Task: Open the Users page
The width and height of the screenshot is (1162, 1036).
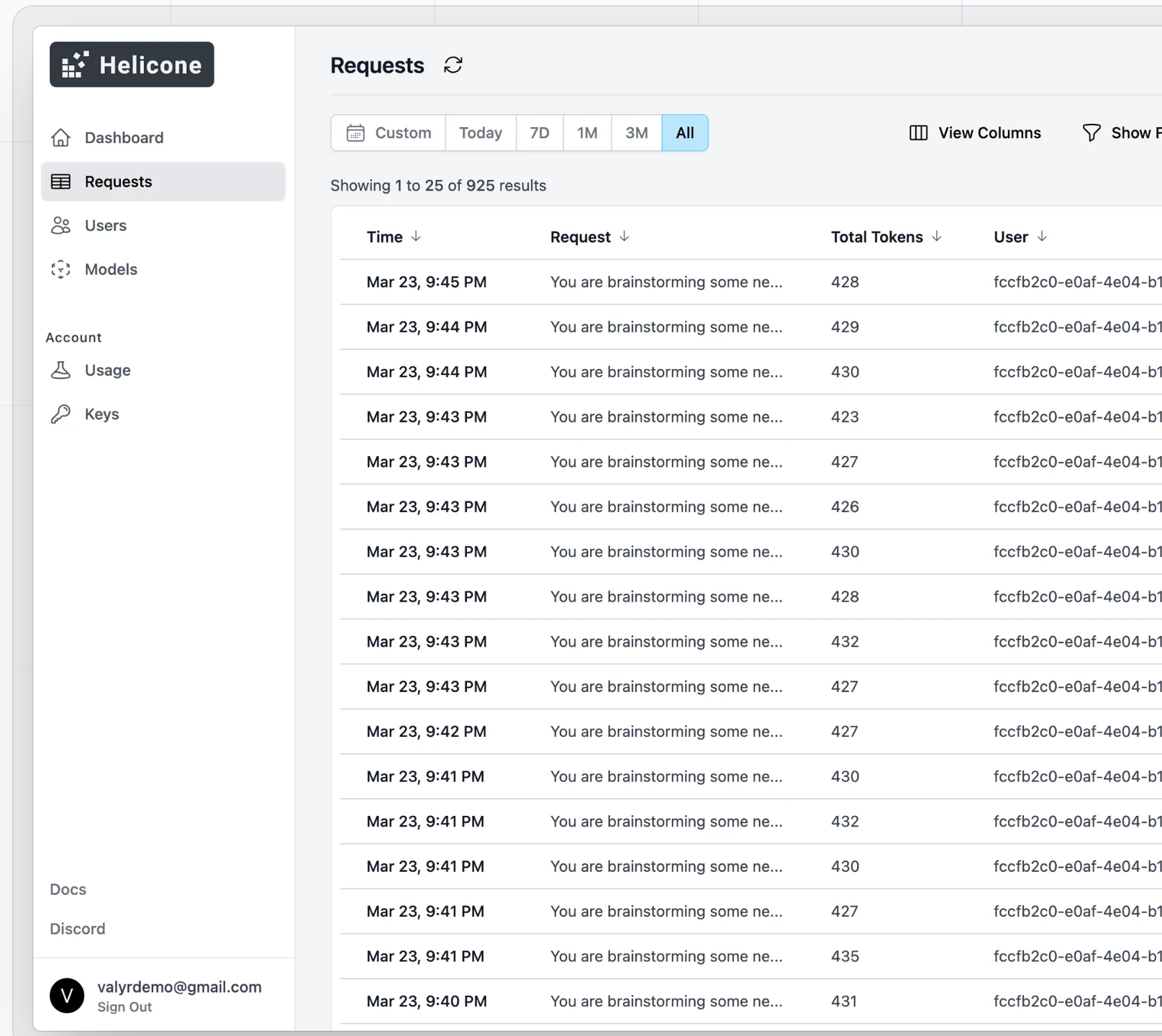Action: [163, 226]
